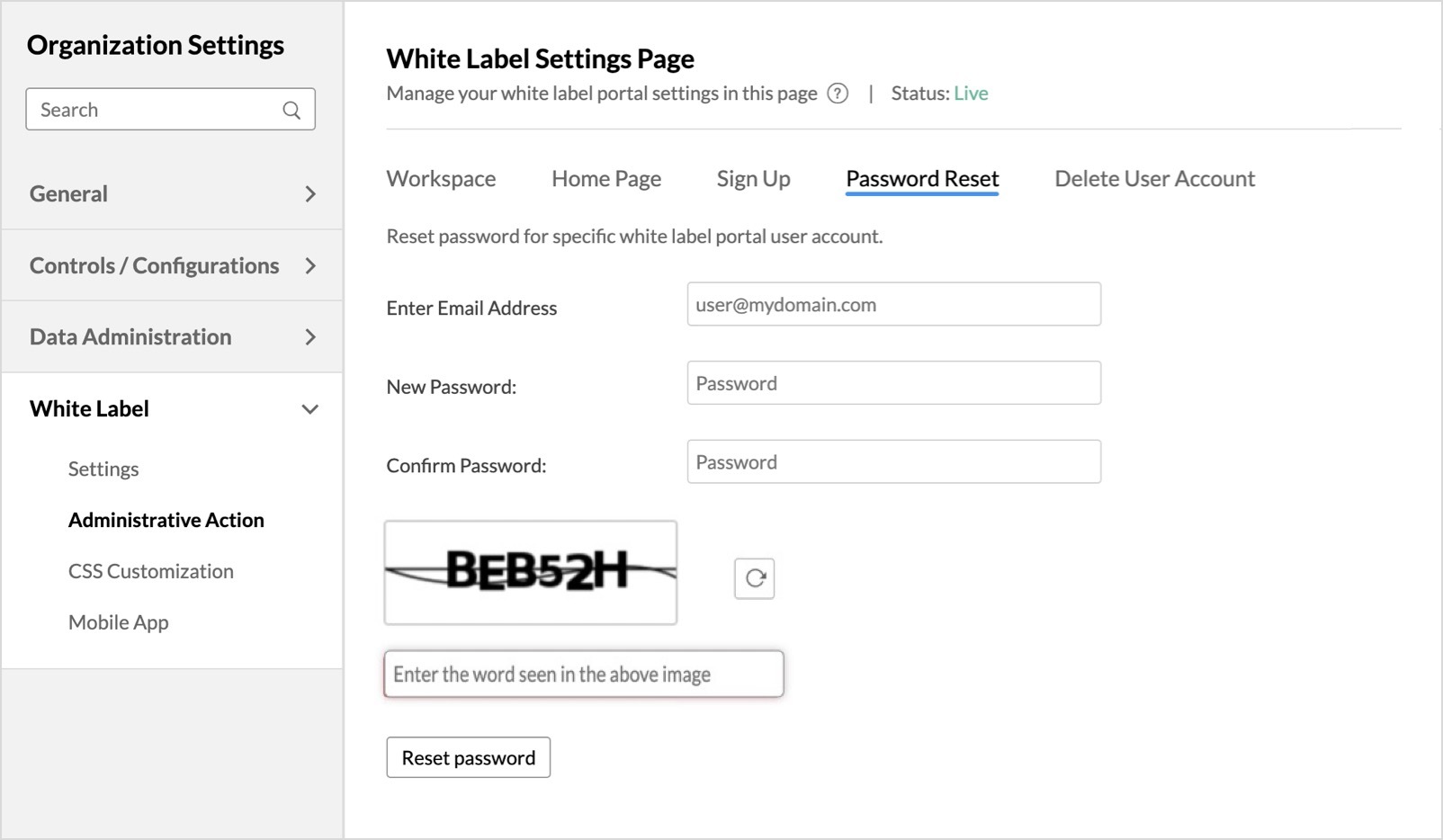Click the New Password input field
Screen dimensions: 1443x840
893,383
